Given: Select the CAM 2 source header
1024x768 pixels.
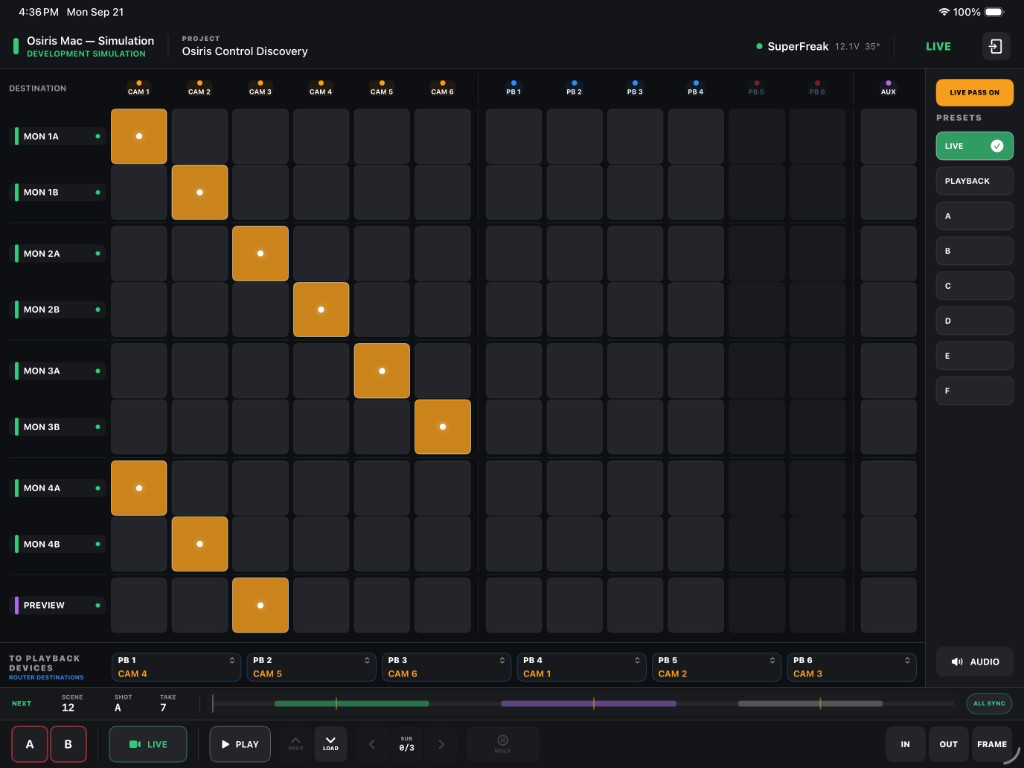Looking at the screenshot, I should 199,88.
